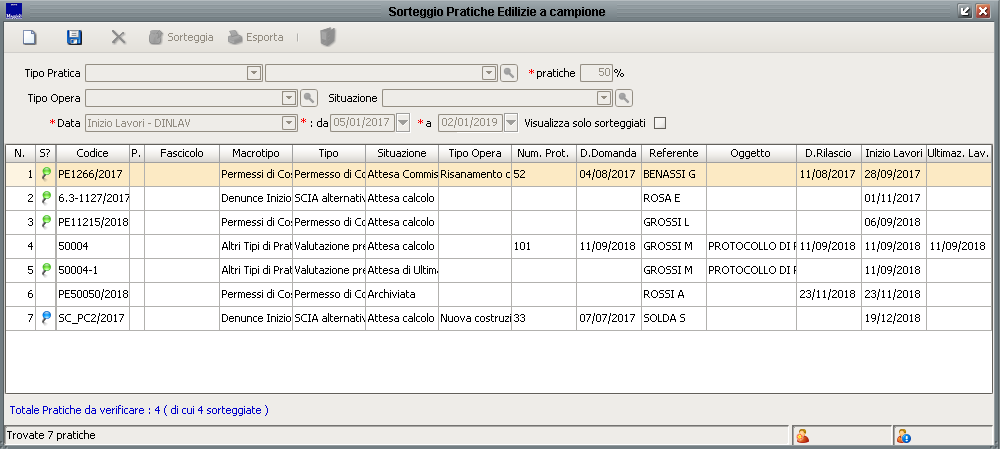1000x449 pixels.
Task: Sort by the Codice column header
Action: pyautogui.click(x=92, y=153)
